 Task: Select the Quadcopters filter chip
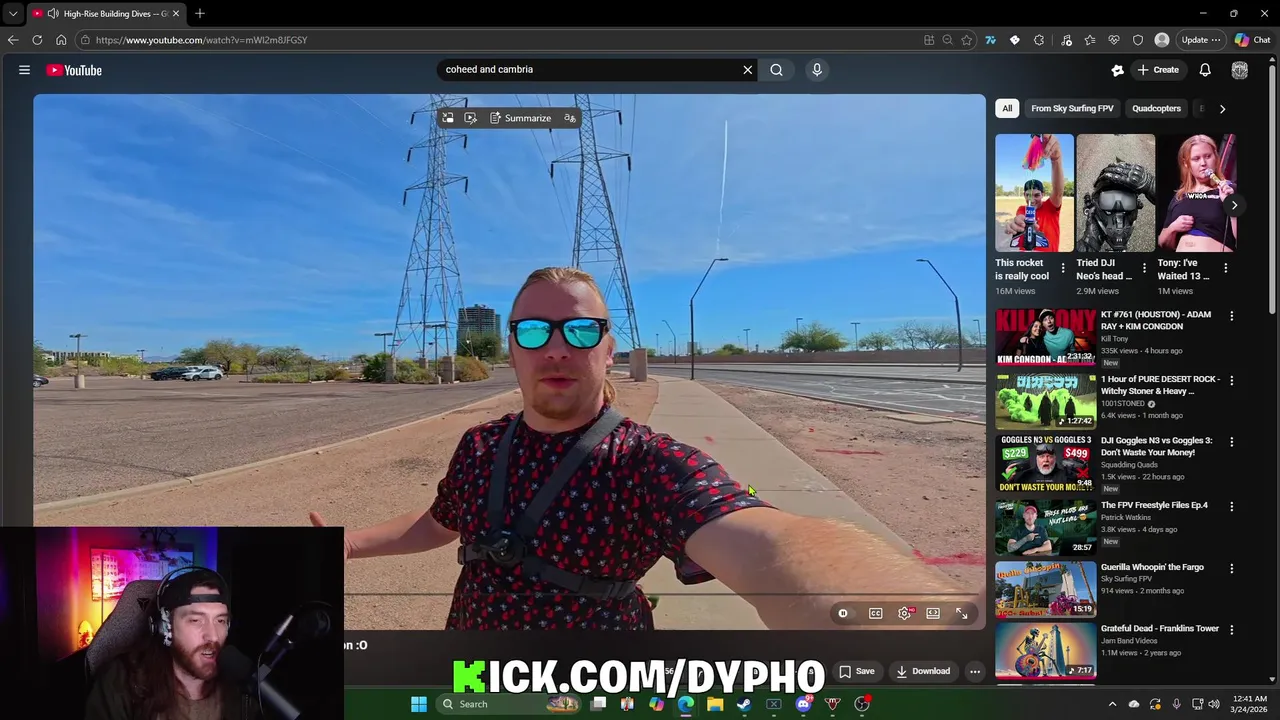click(x=1156, y=108)
